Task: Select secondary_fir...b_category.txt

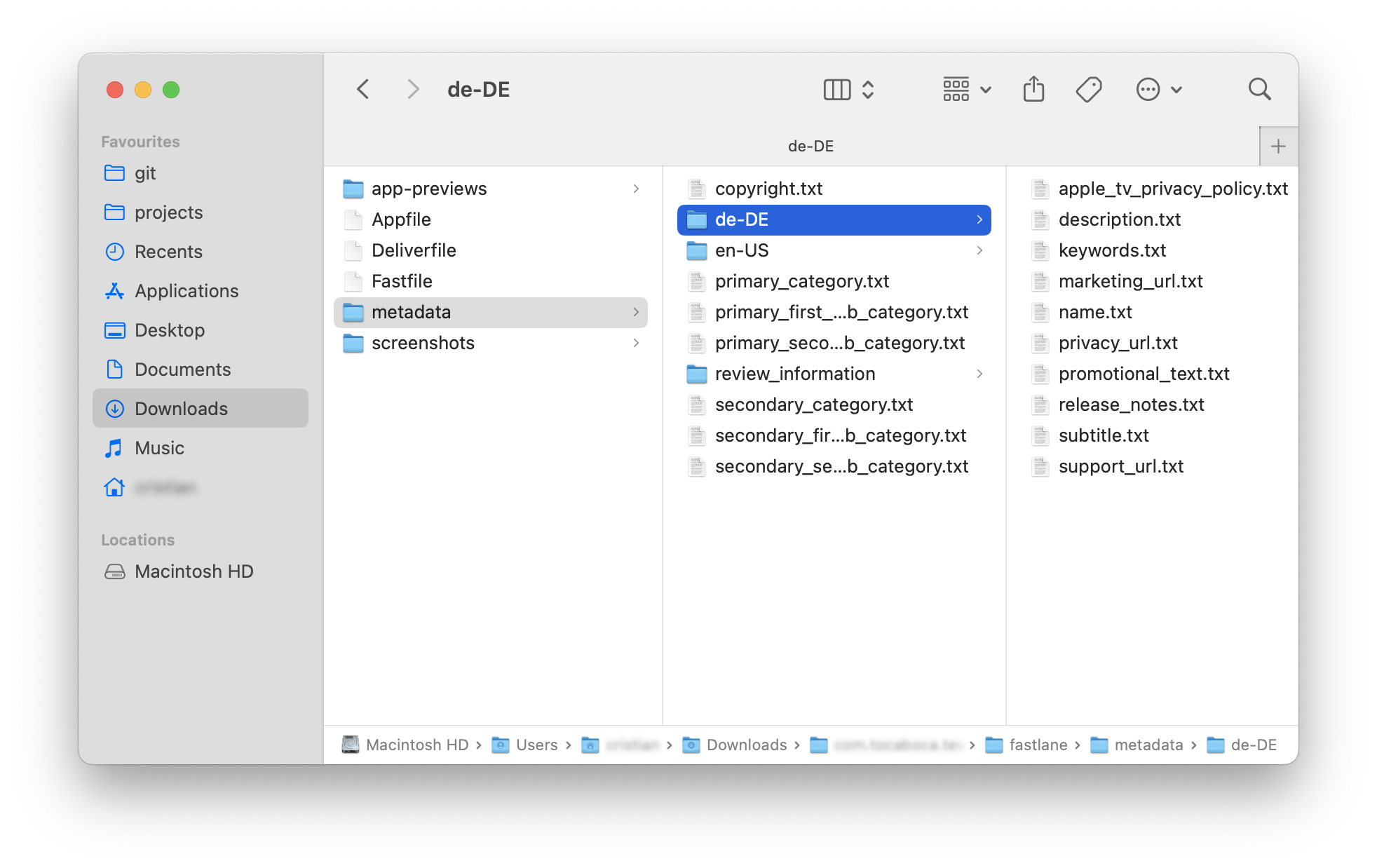Action: [x=834, y=435]
